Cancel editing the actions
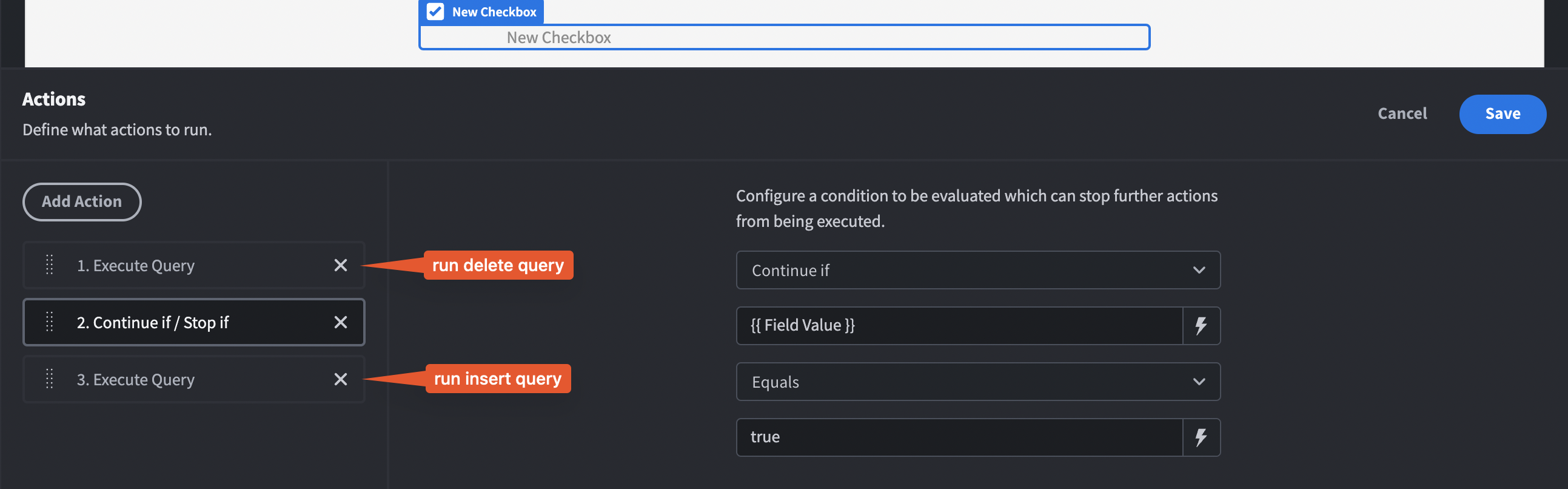Viewport: 1568px width, 489px height. point(1402,114)
